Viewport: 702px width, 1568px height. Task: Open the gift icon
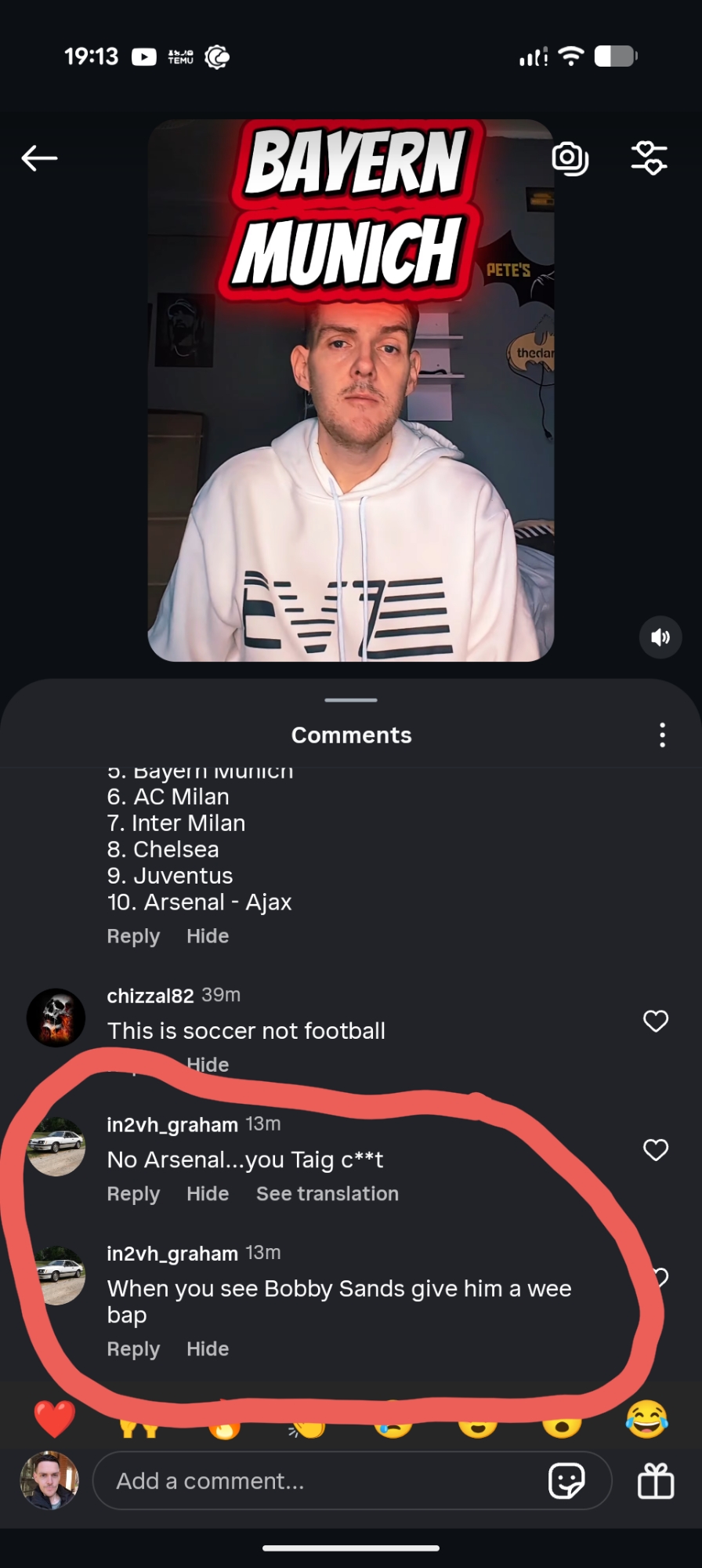pos(656,1481)
